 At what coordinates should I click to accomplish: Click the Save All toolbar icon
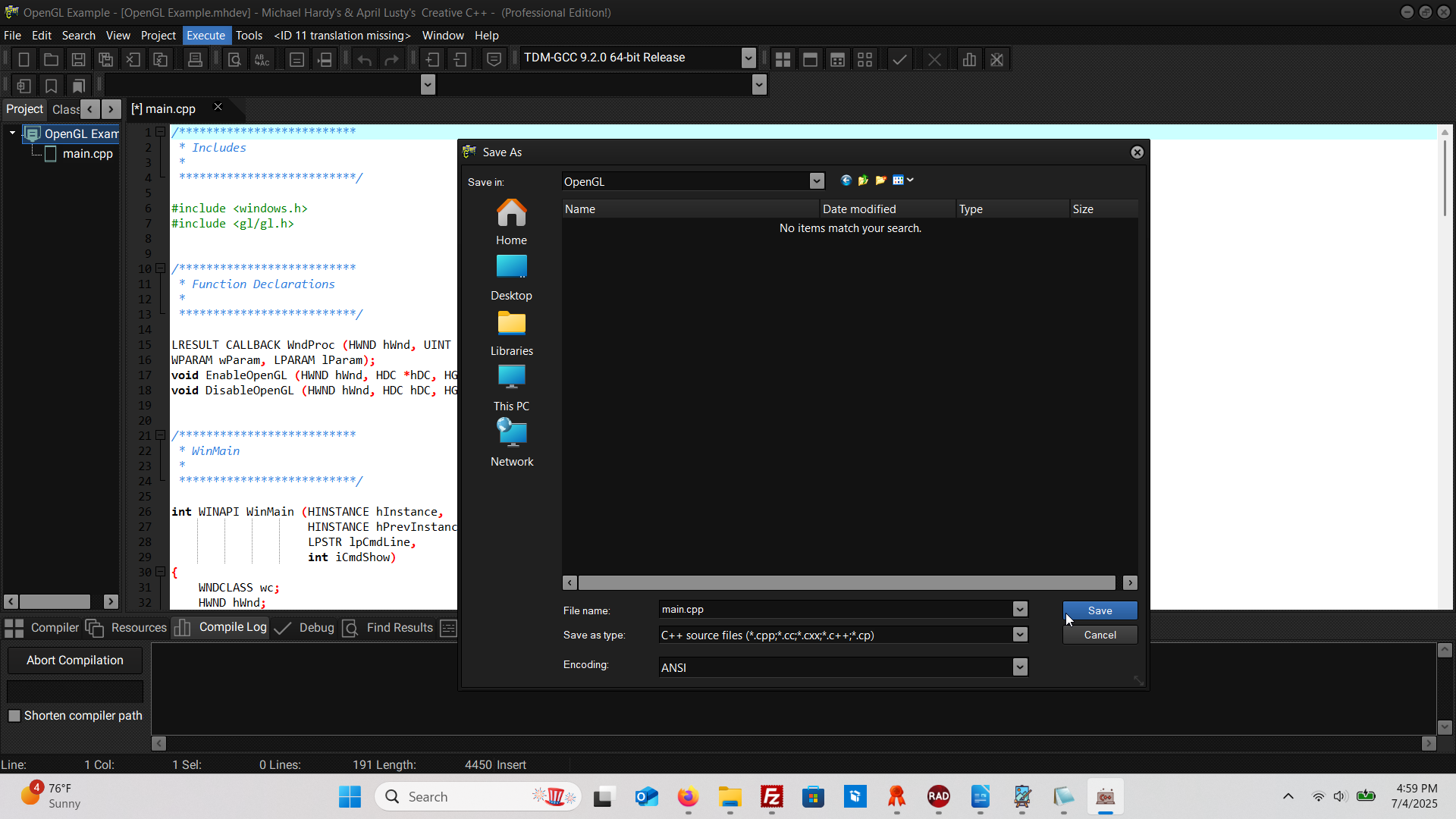point(105,59)
